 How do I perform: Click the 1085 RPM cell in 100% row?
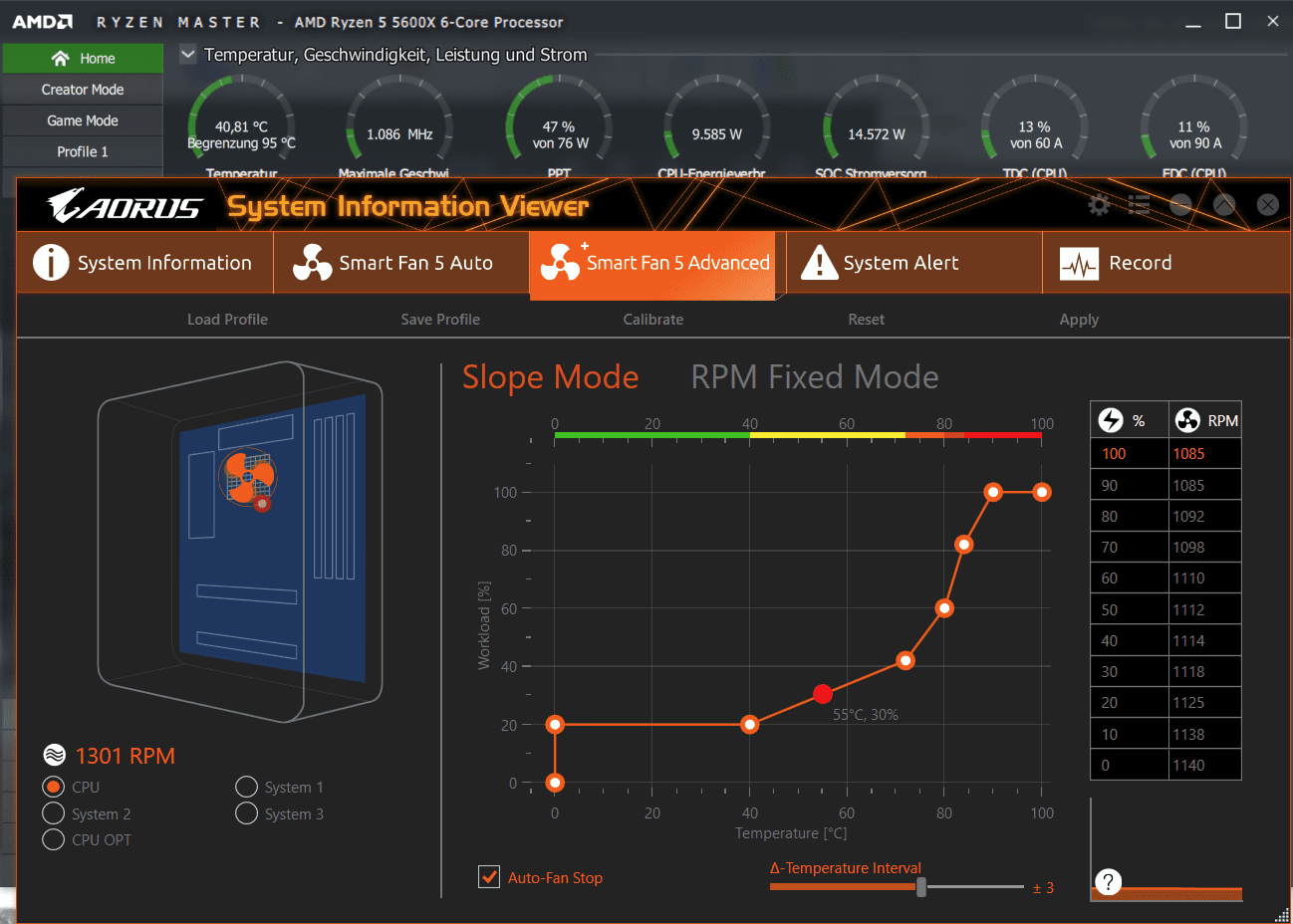click(1204, 454)
